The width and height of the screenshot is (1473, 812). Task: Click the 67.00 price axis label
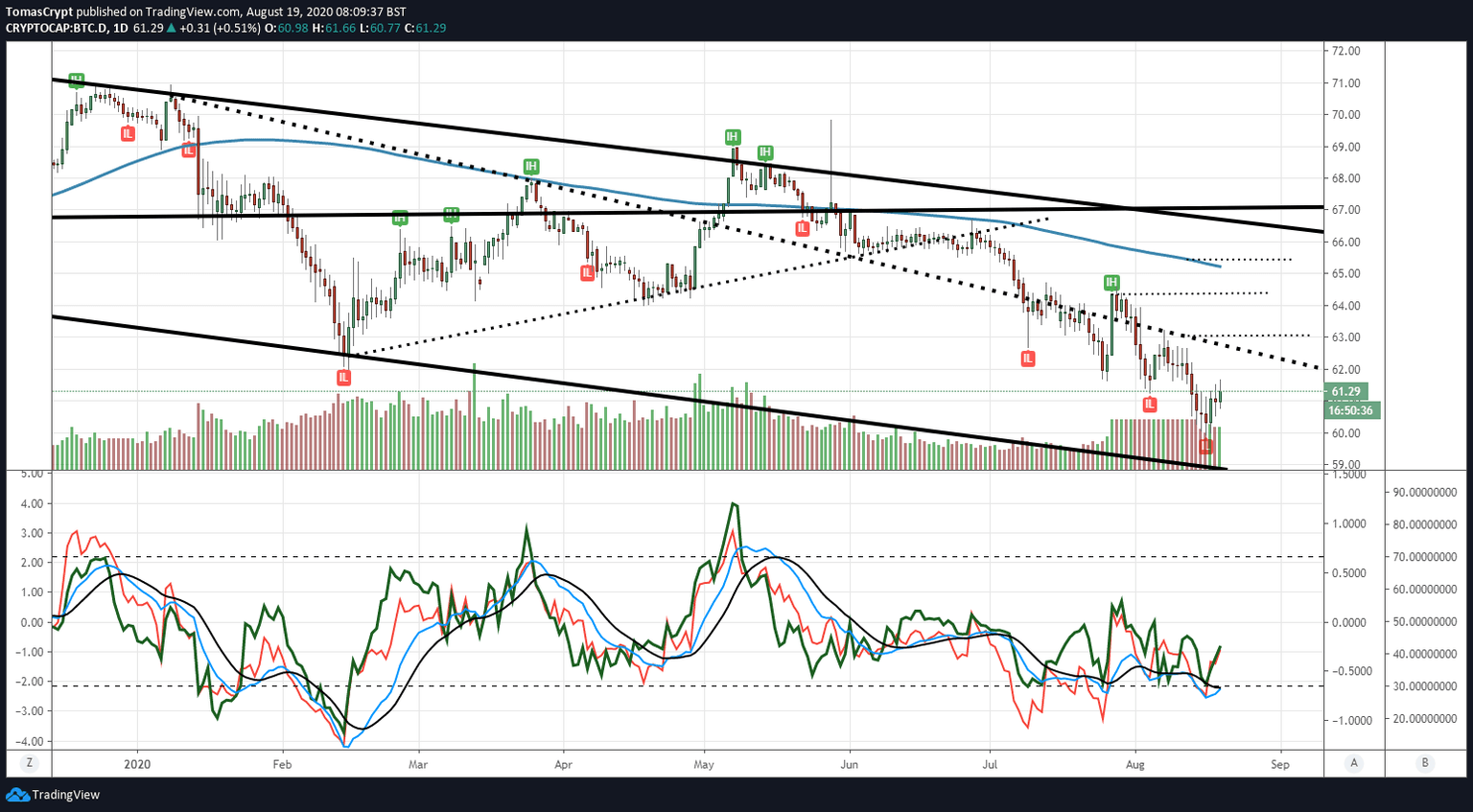click(x=1346, y=210)
